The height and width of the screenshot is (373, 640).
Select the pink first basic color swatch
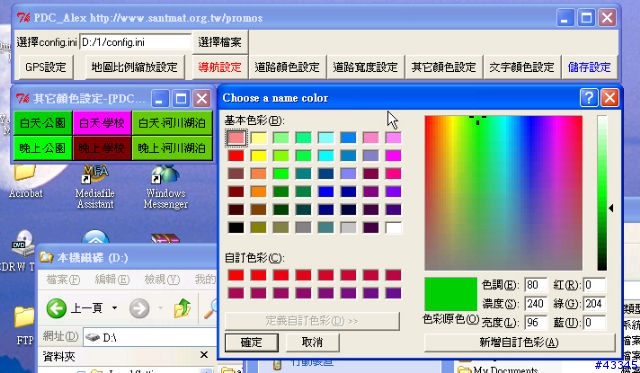236,138
